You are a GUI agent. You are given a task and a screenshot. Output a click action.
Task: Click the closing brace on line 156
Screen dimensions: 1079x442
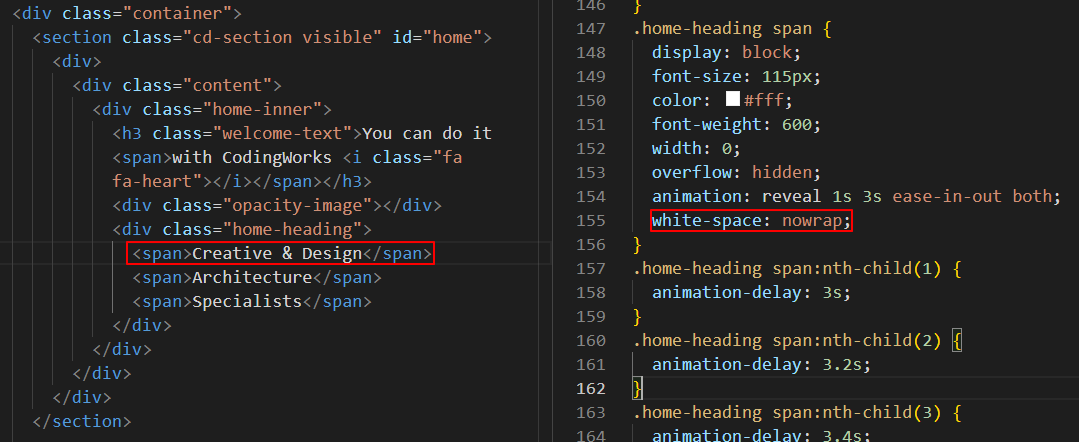pos(638,244)
